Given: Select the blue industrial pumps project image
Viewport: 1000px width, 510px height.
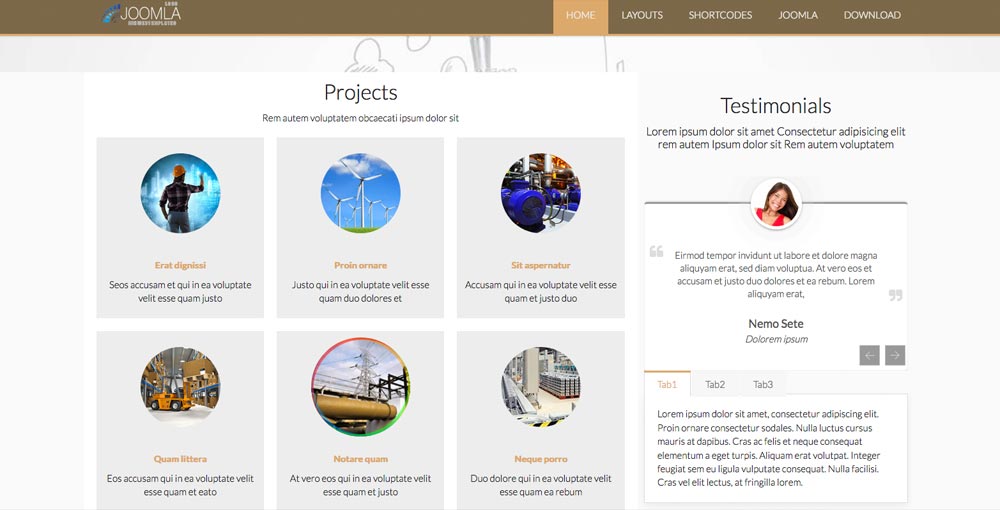Looking at the screenshot, I should (x=540, y=194).
